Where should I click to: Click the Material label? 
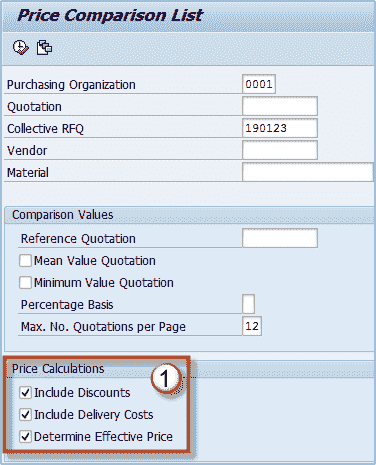click(x=28, y=173)
